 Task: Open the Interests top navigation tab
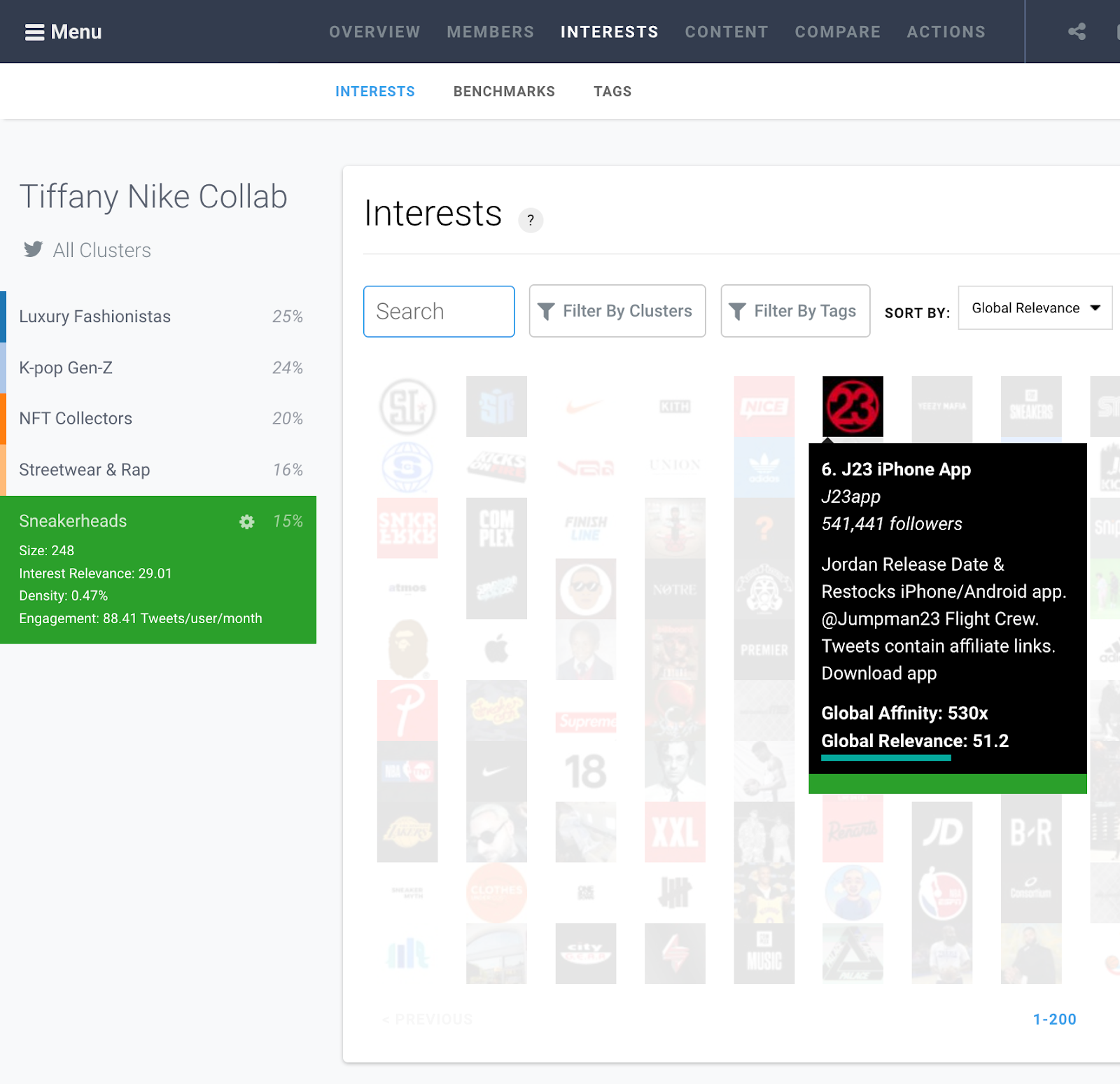[610, 32]
